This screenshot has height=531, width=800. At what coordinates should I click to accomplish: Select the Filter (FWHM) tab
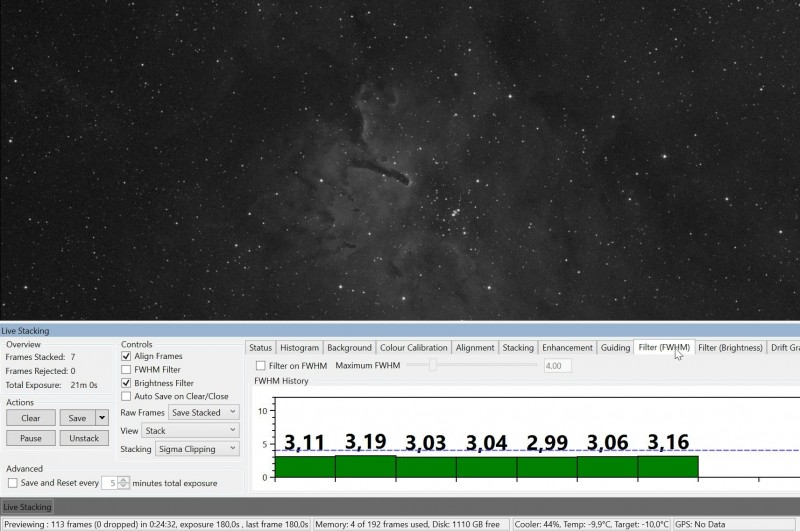coord(664,347)
